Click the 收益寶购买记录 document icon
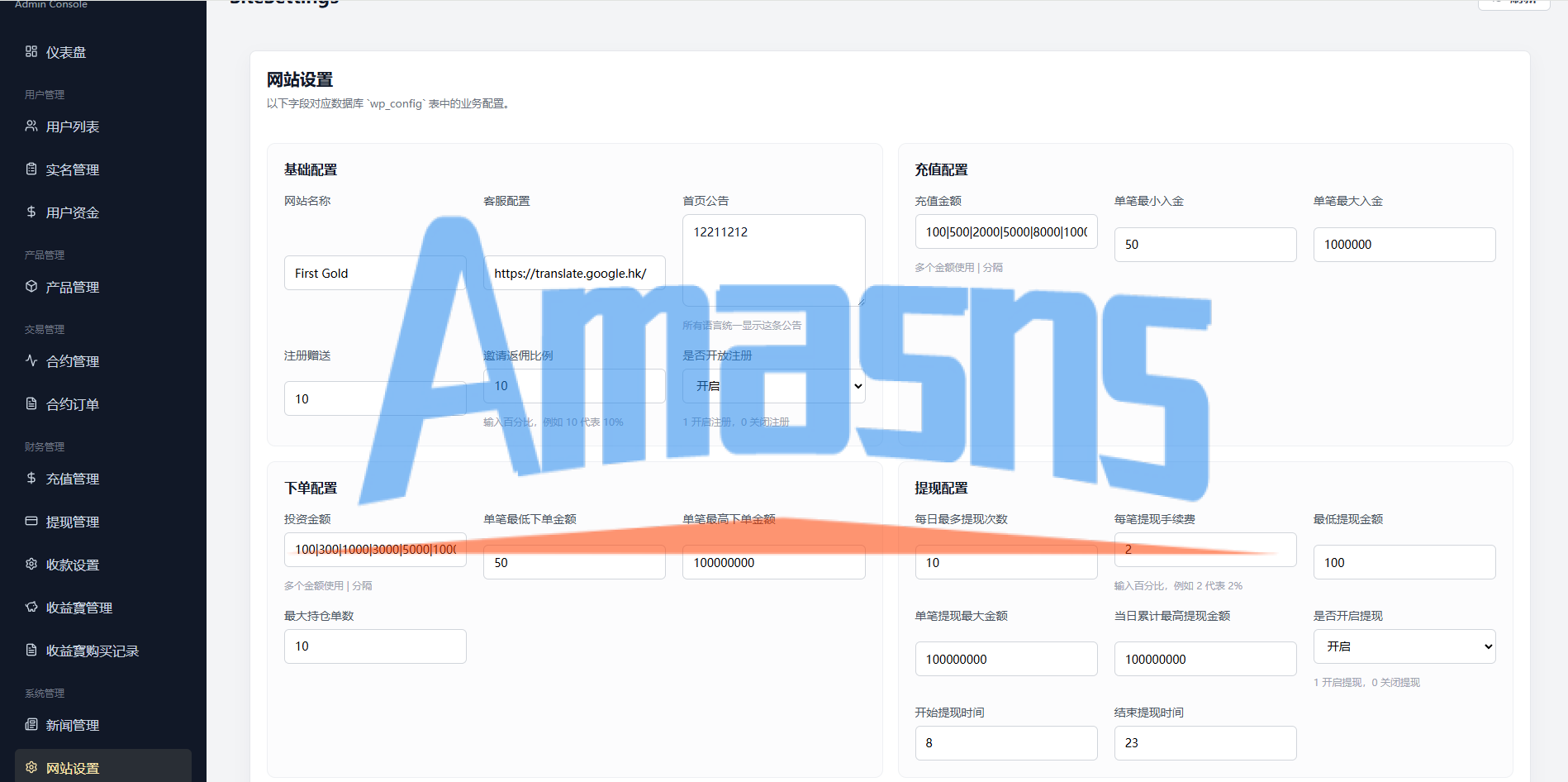The width and height of the screenshot is (1568, 782). click(31, 650)
